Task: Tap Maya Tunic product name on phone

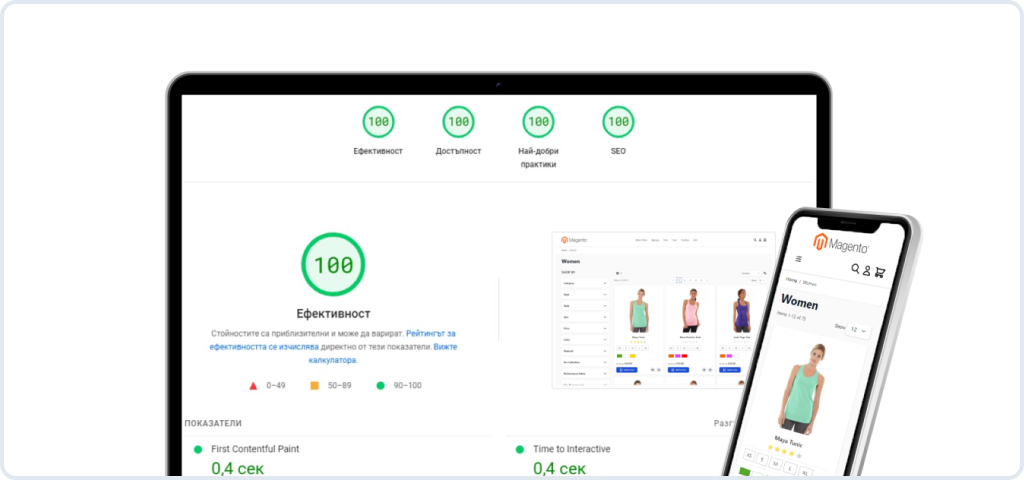Action: 788,439
